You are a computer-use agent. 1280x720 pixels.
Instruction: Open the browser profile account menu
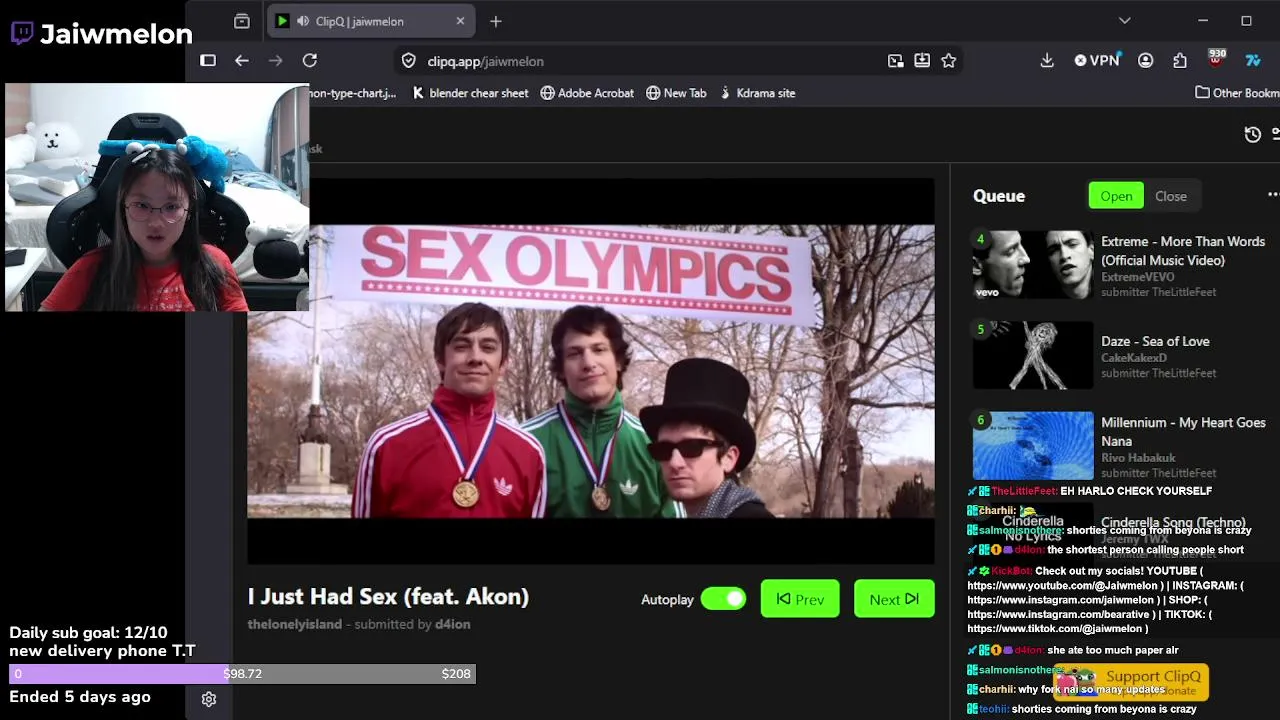click(x=1146, y=61)
